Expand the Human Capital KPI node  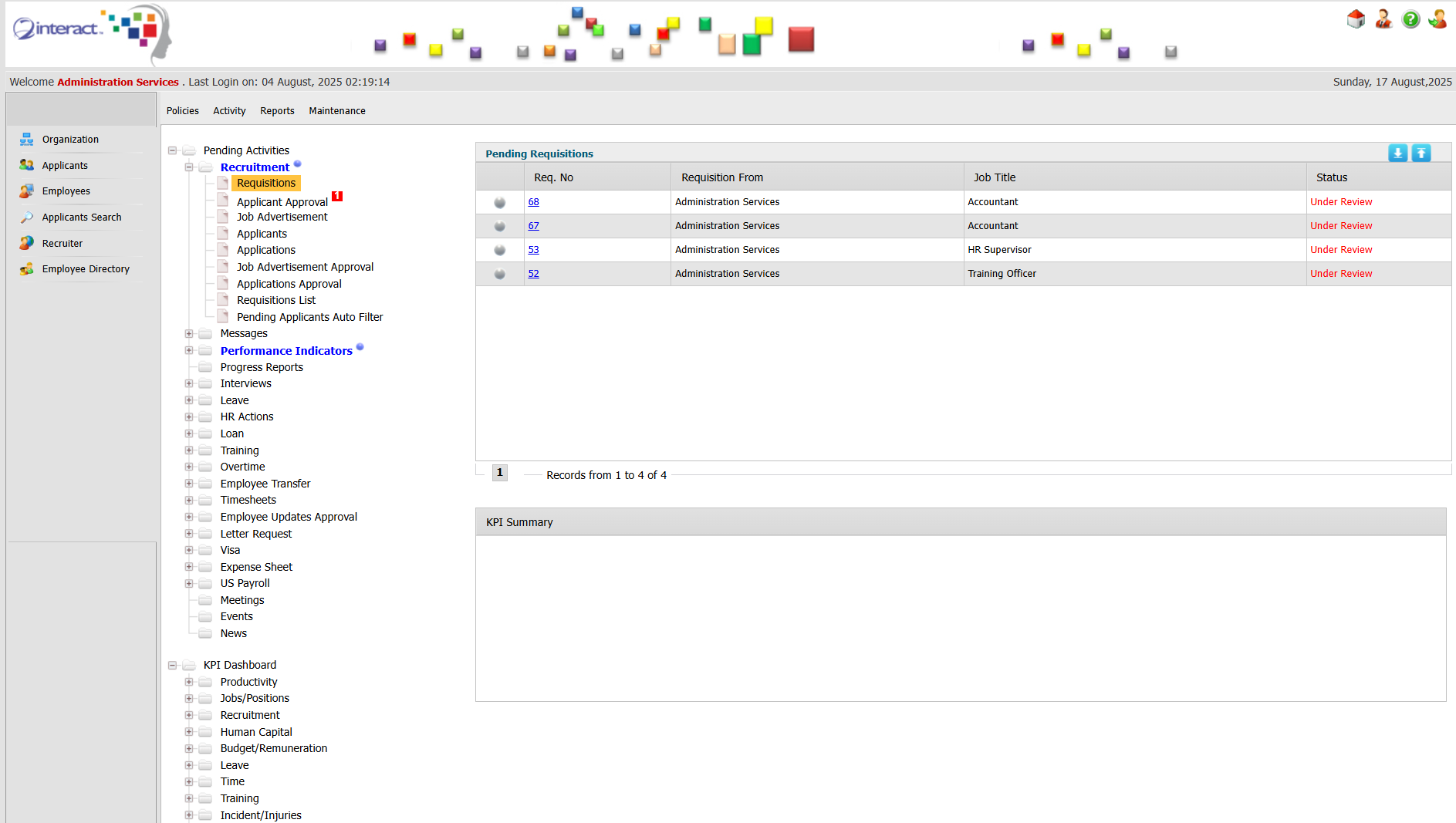pos(189,732)
